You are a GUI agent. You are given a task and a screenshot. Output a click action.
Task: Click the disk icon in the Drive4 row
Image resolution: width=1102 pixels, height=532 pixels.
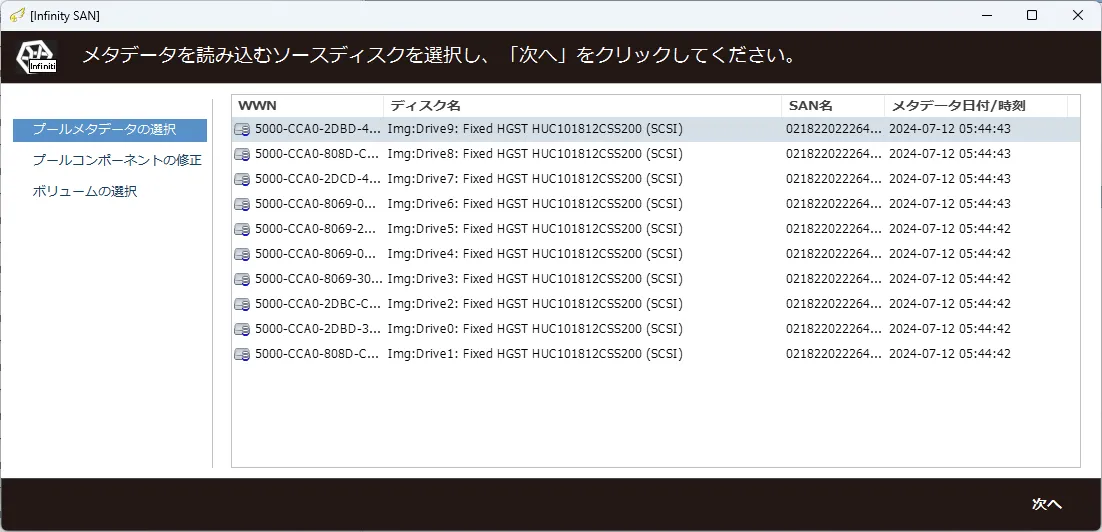point(242,254)
